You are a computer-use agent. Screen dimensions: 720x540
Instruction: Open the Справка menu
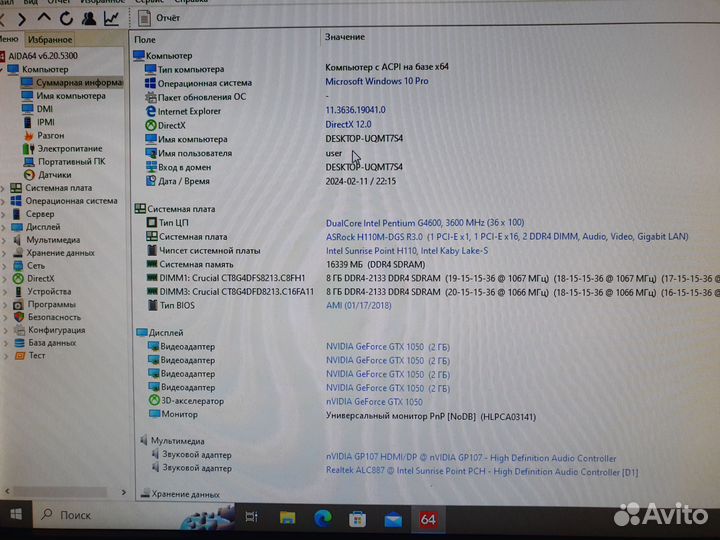pyautogui.click(x=191, y=2)
